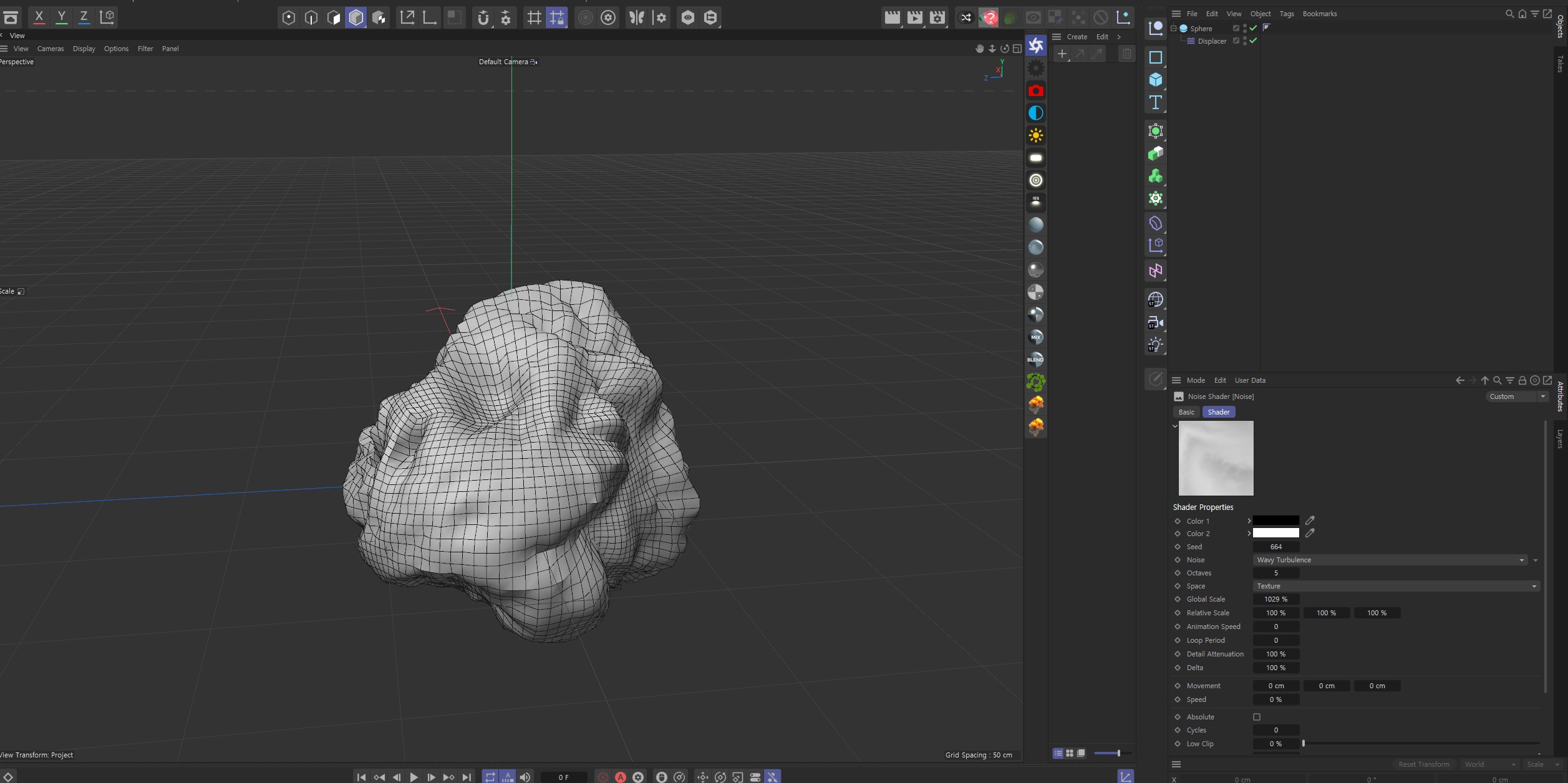1568x783 pixels.
Task: Open object manager search icon
Action: pos(1509,14)
